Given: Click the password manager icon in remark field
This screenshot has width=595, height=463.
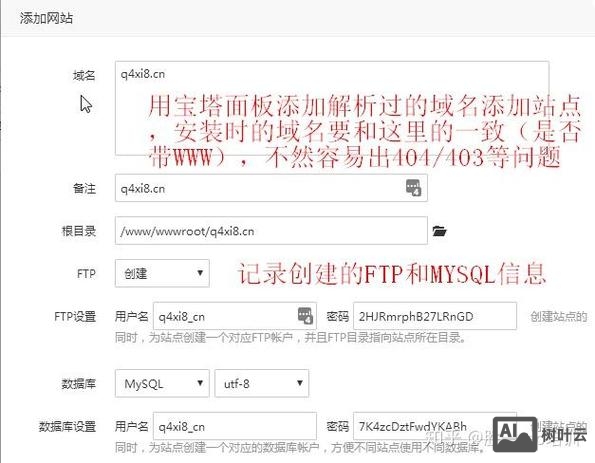Looking at the screenshot, I should 413,187.
